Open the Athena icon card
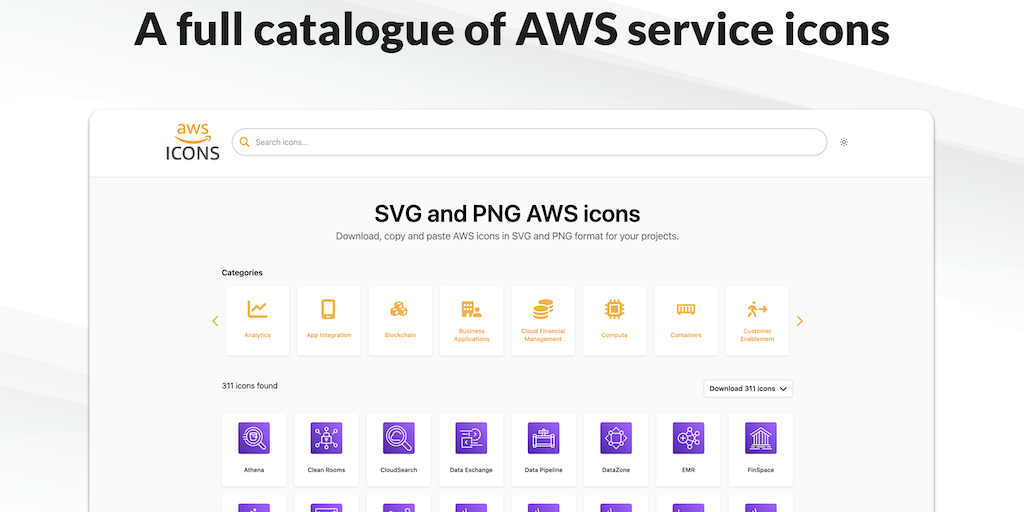Image resolution: width=1024 pixels, height=512 pixels. [x=254, y=450]
